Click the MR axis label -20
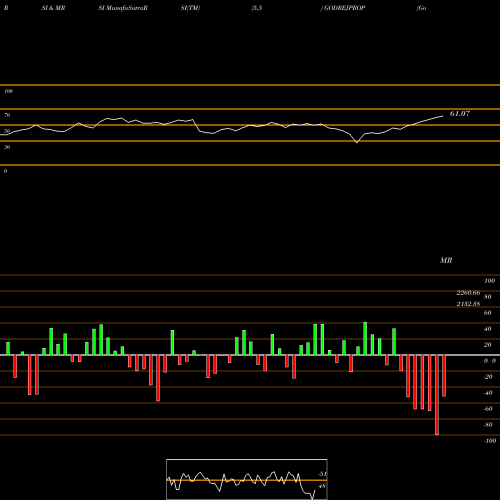Screen dimensions: 500x500 488,377
